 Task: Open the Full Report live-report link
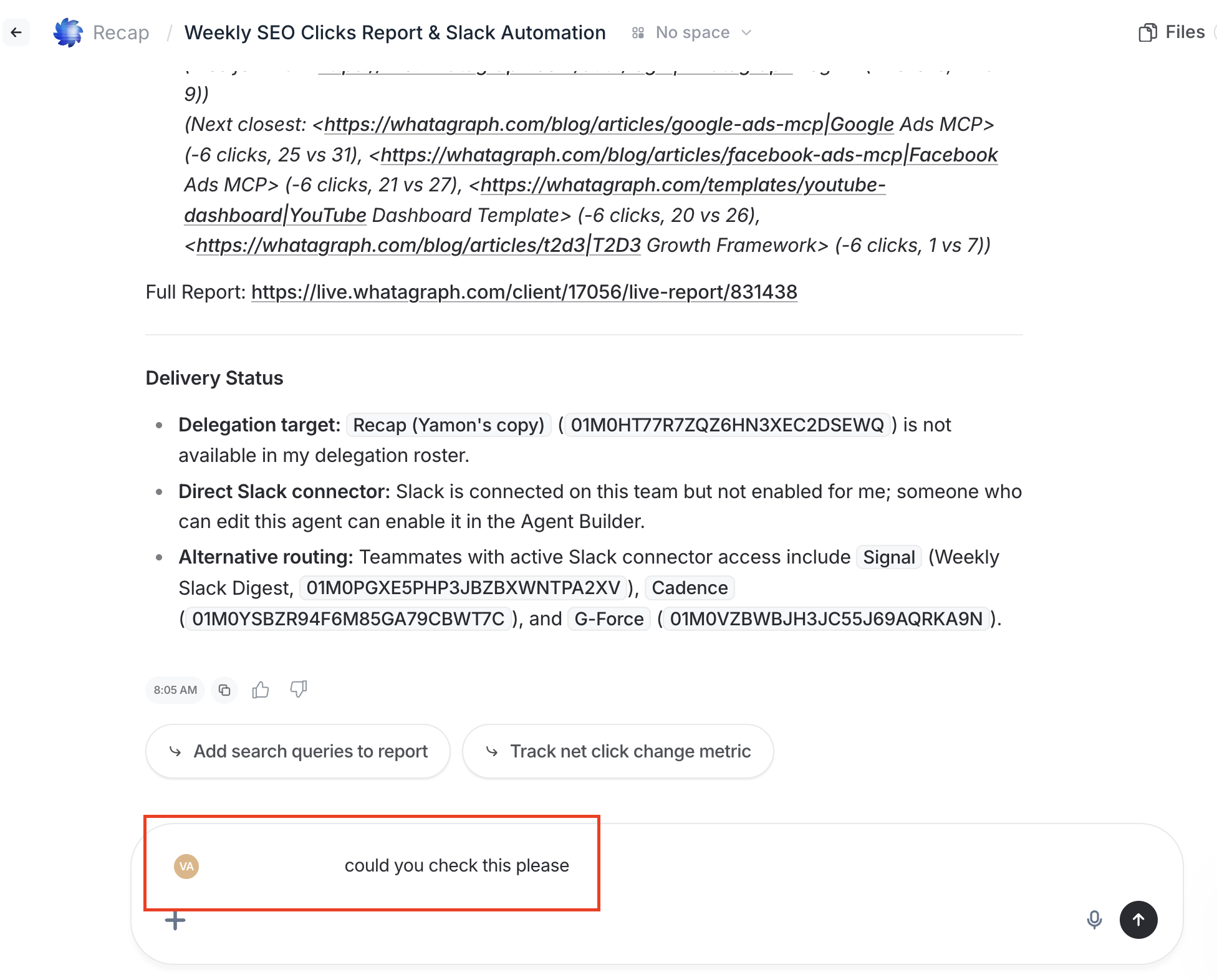click(x=524, y=292)
